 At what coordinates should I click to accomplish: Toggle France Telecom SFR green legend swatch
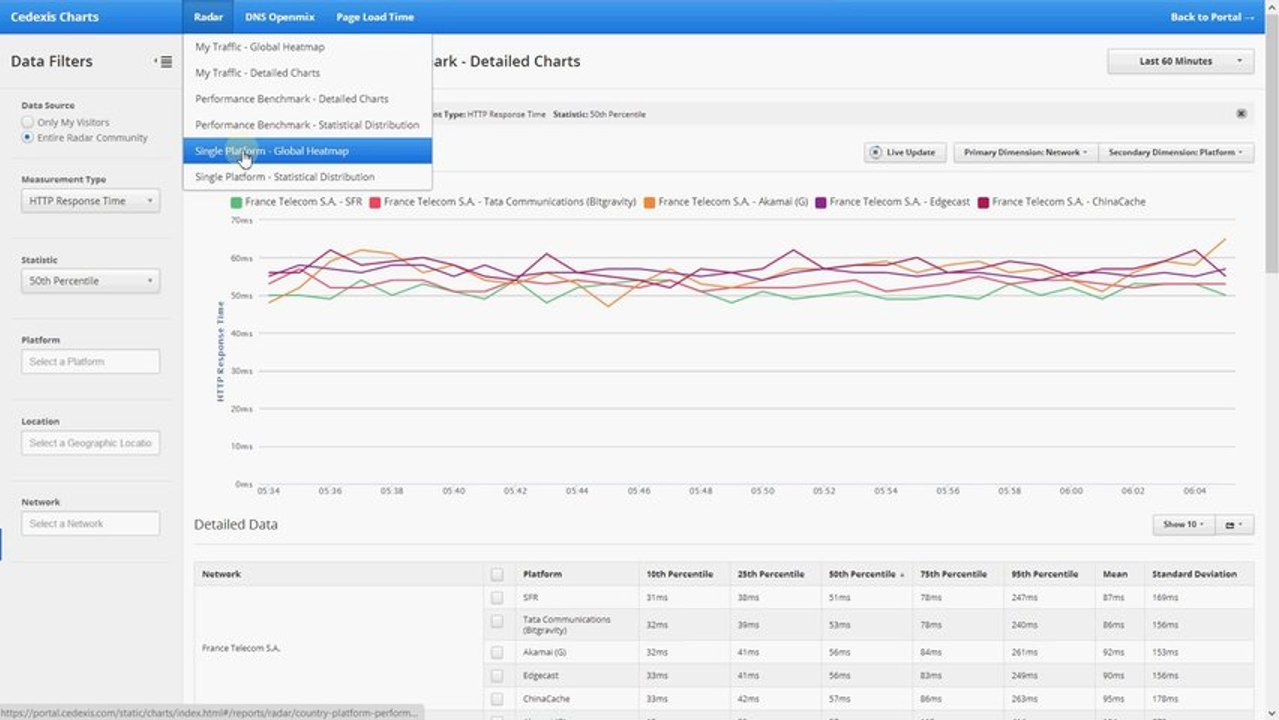pyautogui.click(x=236, y=202)
